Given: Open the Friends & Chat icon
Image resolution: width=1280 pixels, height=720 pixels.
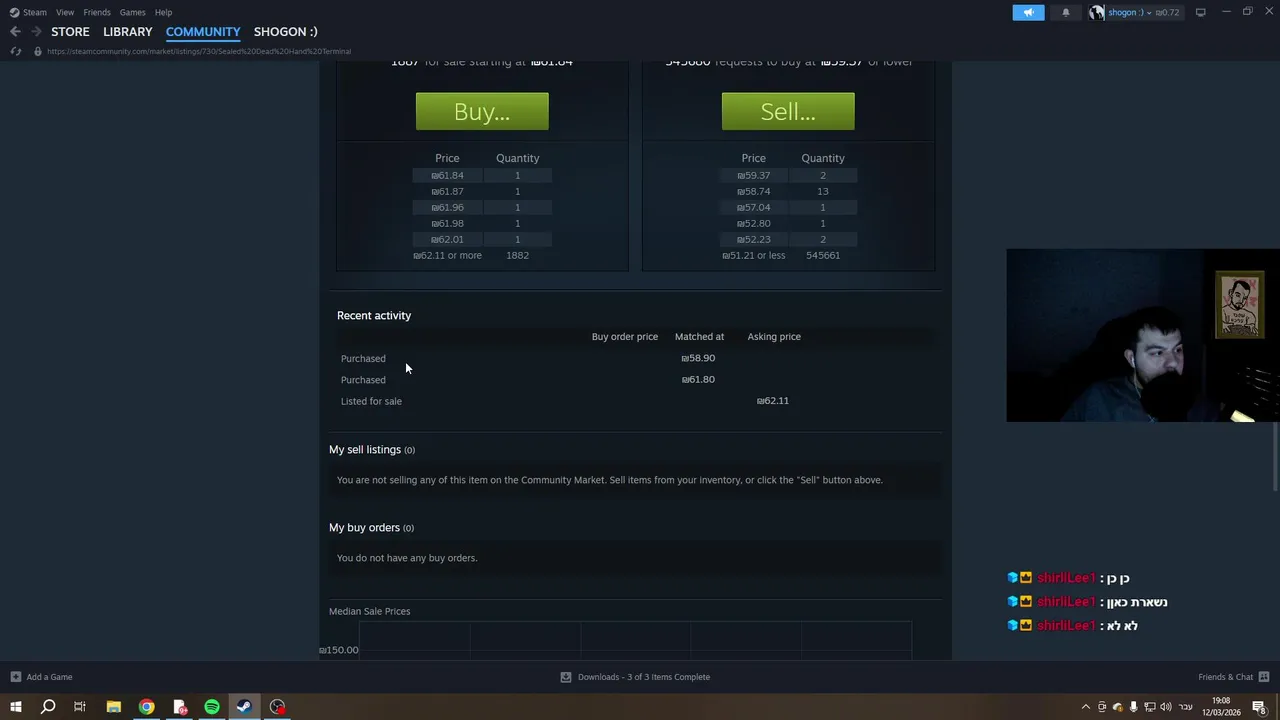Looking at the screenshot, I should pyautogui.click(x=1264, y=677).
